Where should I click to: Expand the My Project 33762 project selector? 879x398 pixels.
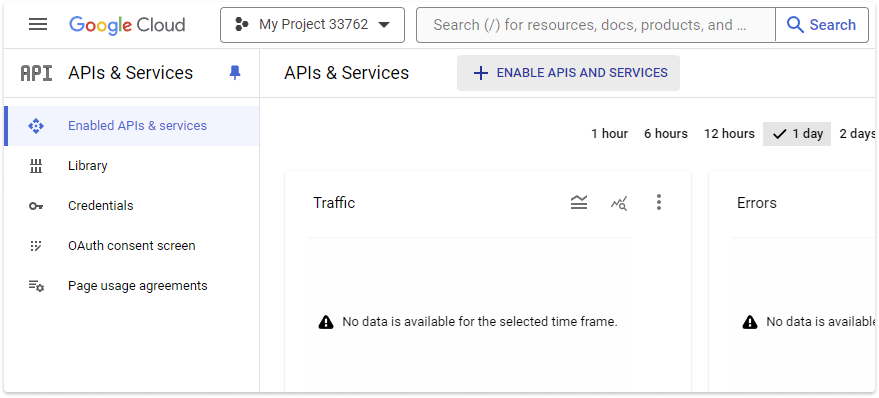pos(312,25)
